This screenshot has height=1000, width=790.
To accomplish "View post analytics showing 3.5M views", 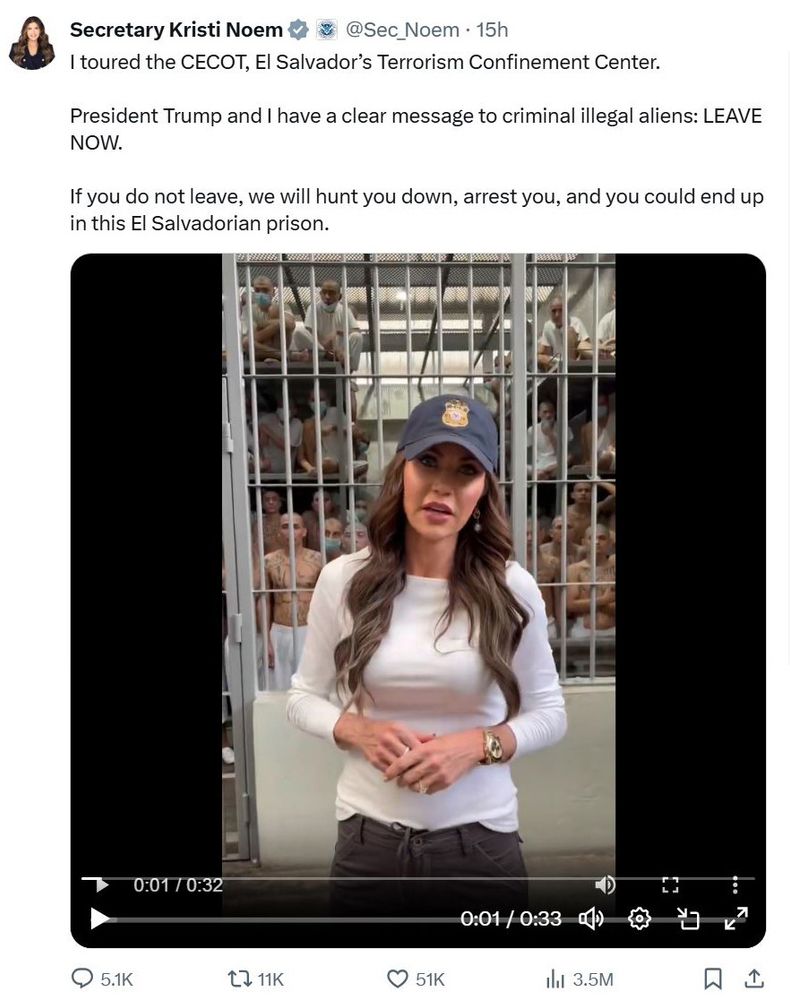I will point(580,979).
